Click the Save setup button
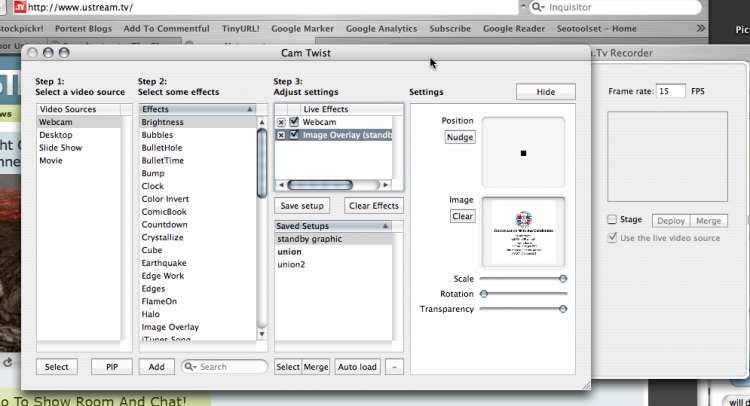The width and height of the screenshot is (750, 406). pyautogui.click(x=302, y=206)
